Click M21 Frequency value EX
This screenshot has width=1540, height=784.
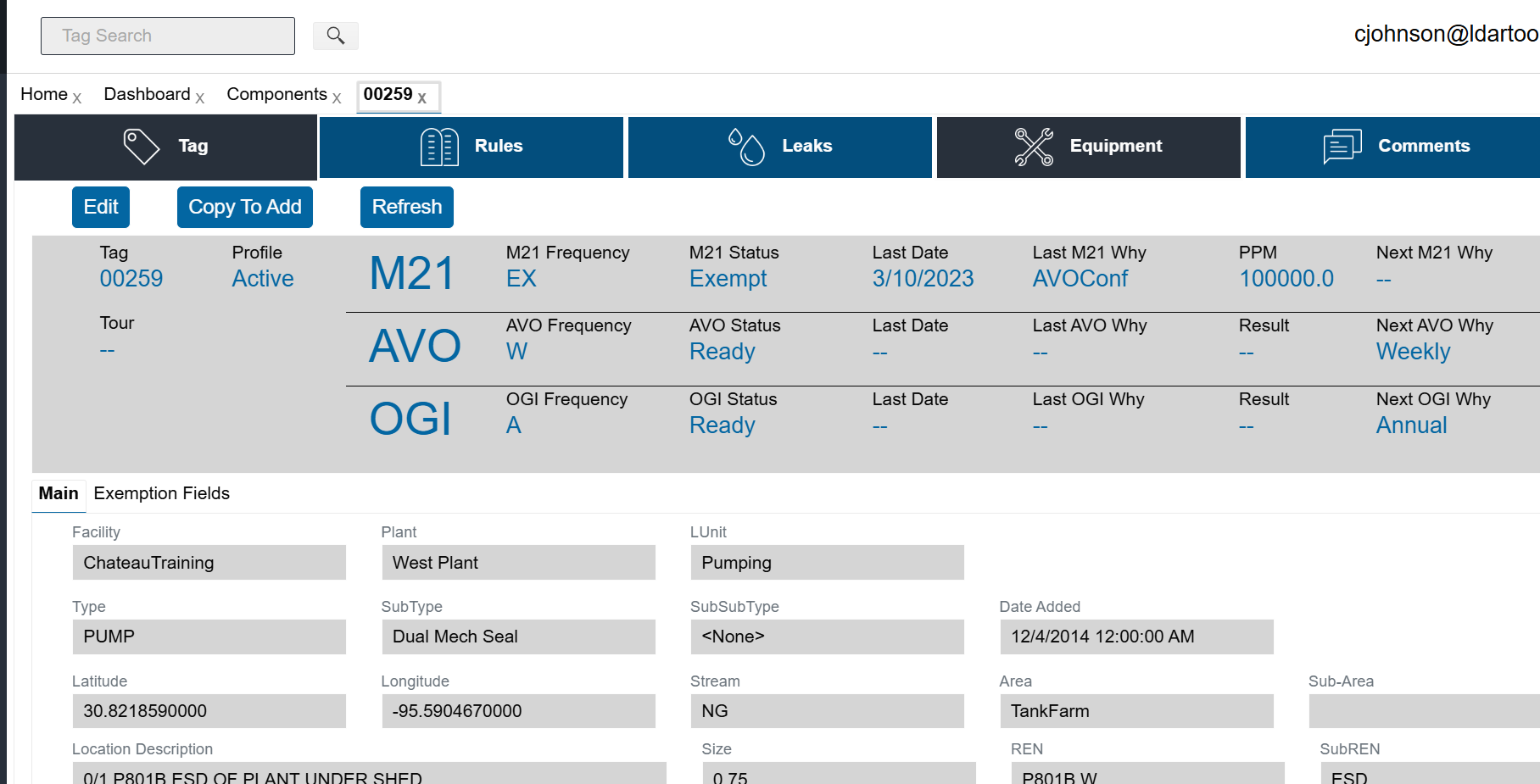[522, 279]
